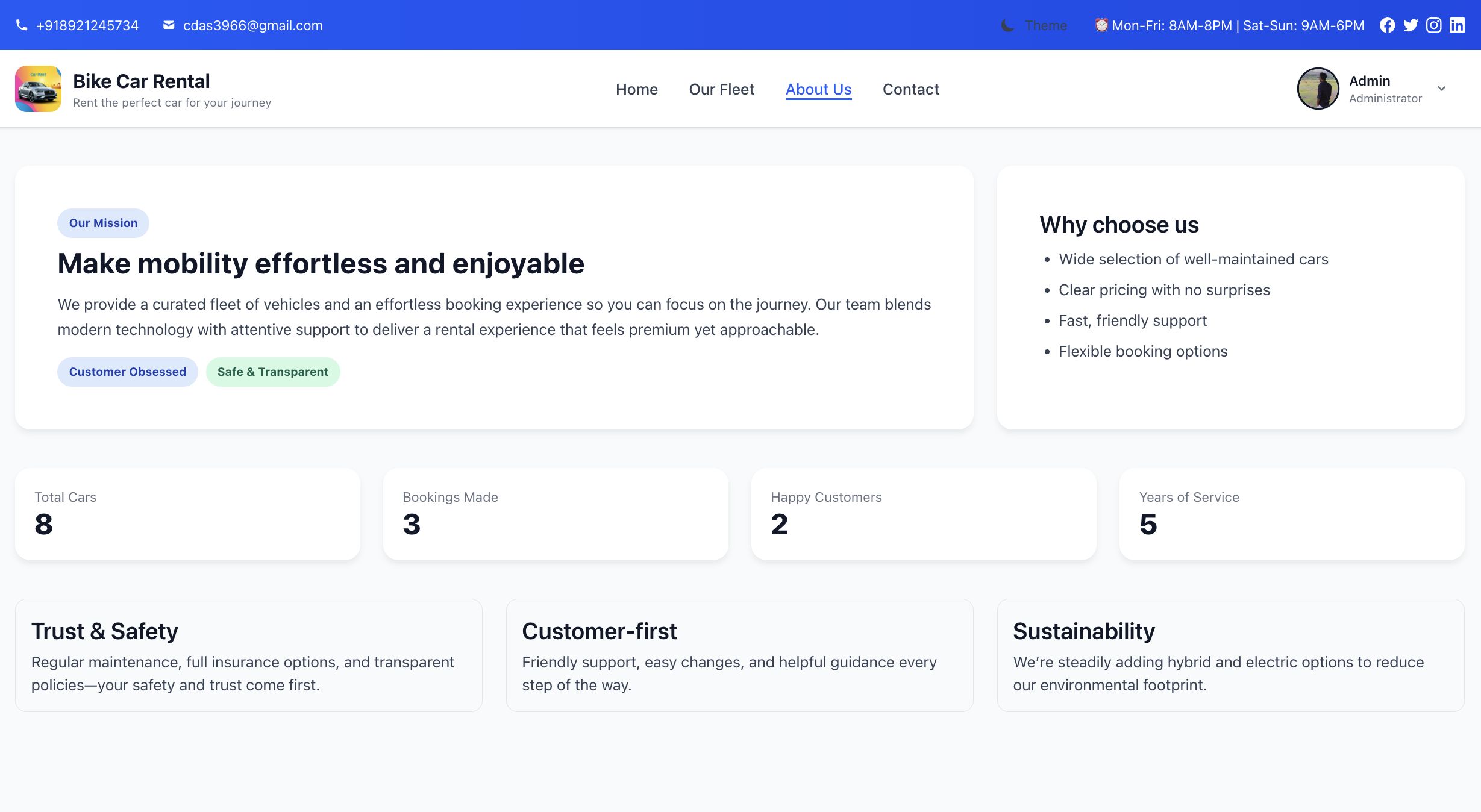Click the envelope email icon
The width and height of the screenshot is (1481, 812).
[x=169, y=25]
